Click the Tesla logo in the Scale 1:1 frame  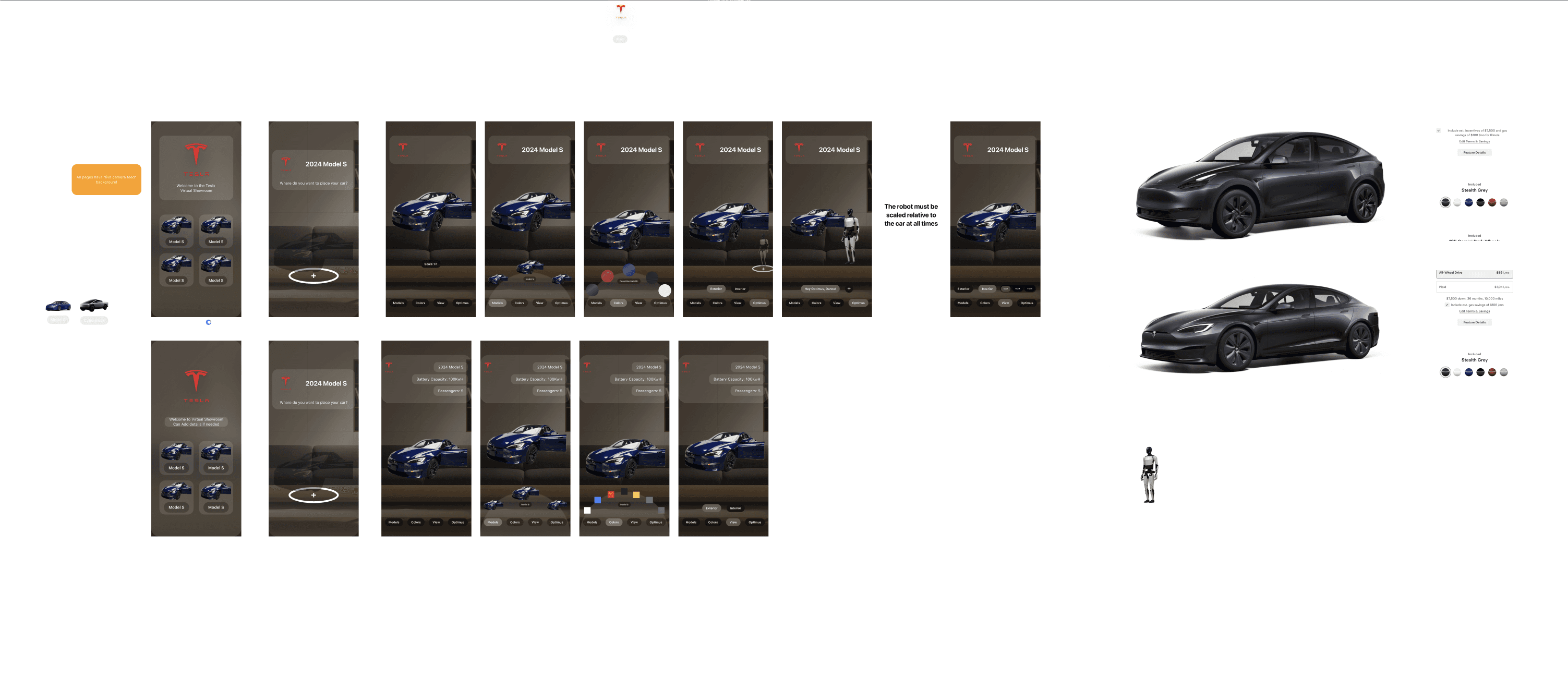pos(403,149)
